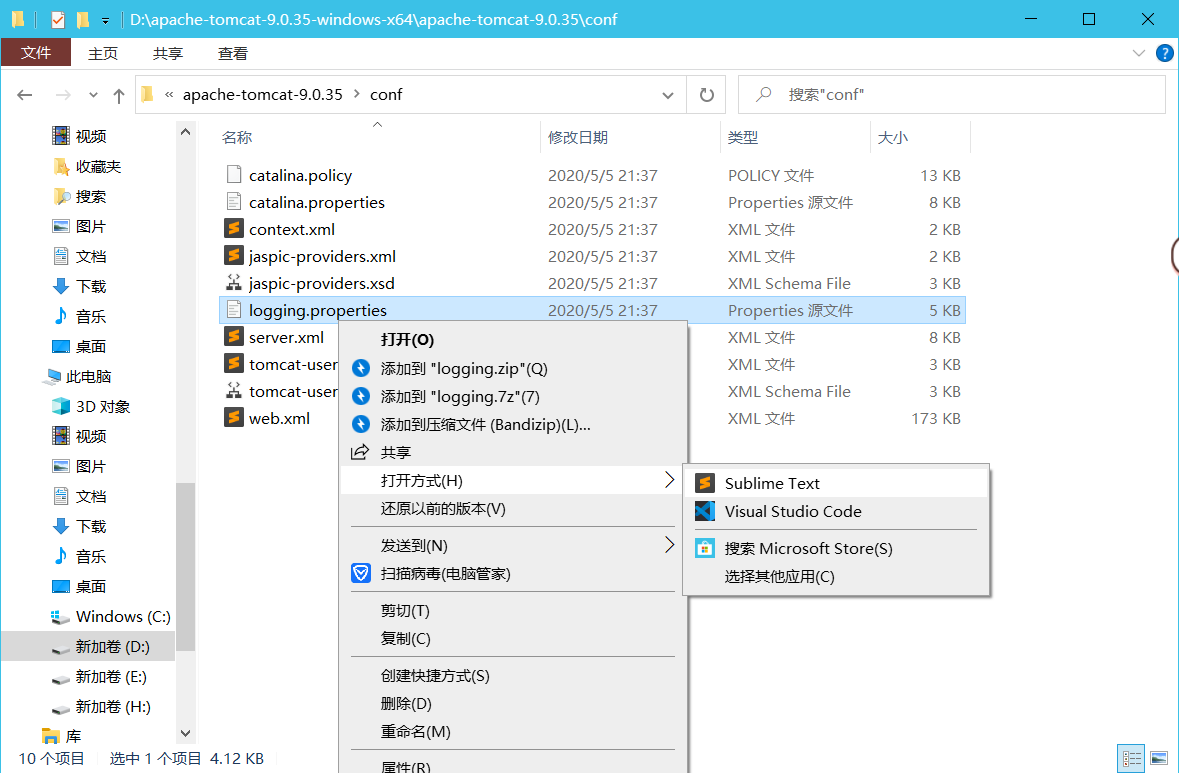Viewport: 1179px width, 773px height.
Task: Select the details list view icon
Action: [1132, 758]
